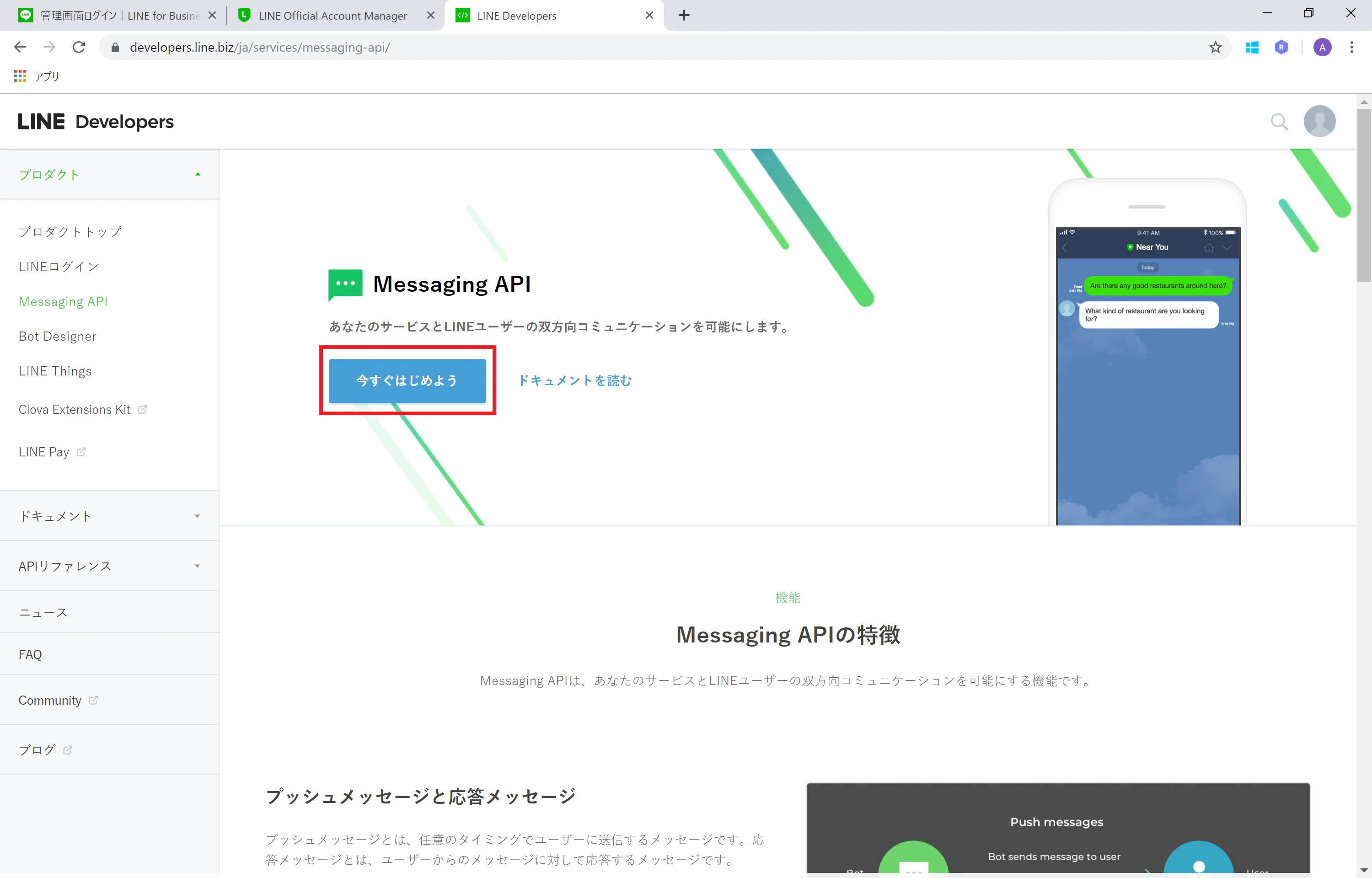This screenshot has height=878, width=1372.
Task: Open the Windows extension icon in toolbar
Action: click(1252, 47)
